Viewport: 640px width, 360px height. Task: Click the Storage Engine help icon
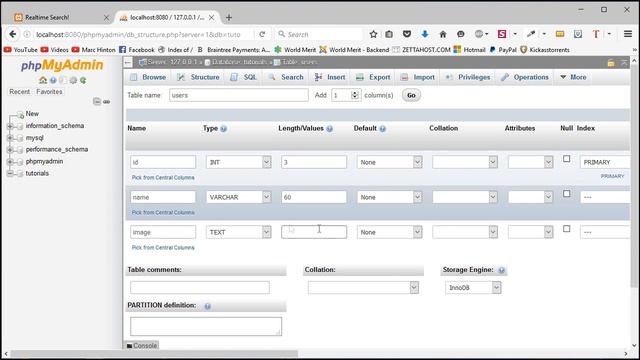pos(502,270)
